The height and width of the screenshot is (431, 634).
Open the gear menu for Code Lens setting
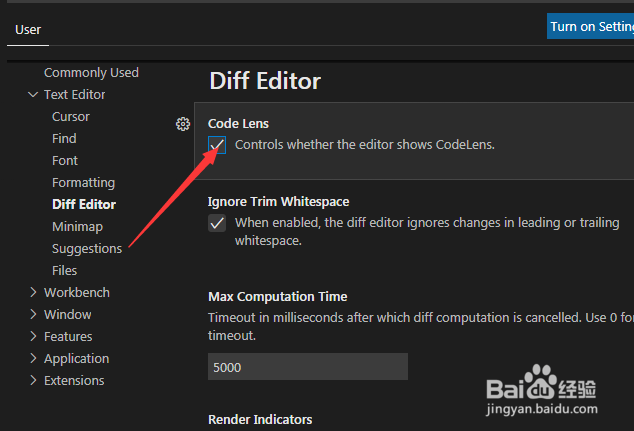click(183, 124)
